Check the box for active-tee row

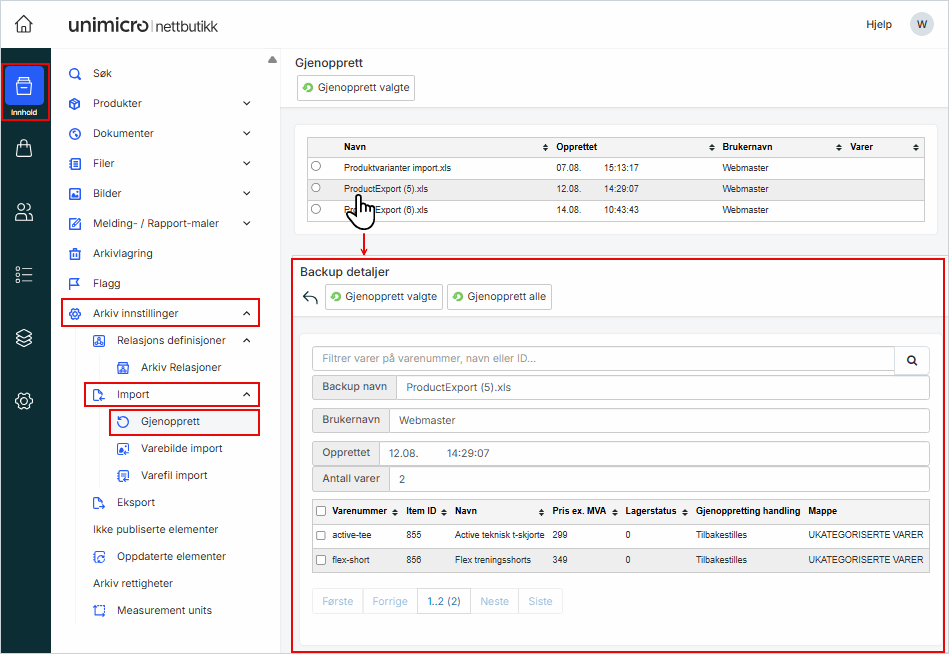pyautogui.click(x=321, y=535)
